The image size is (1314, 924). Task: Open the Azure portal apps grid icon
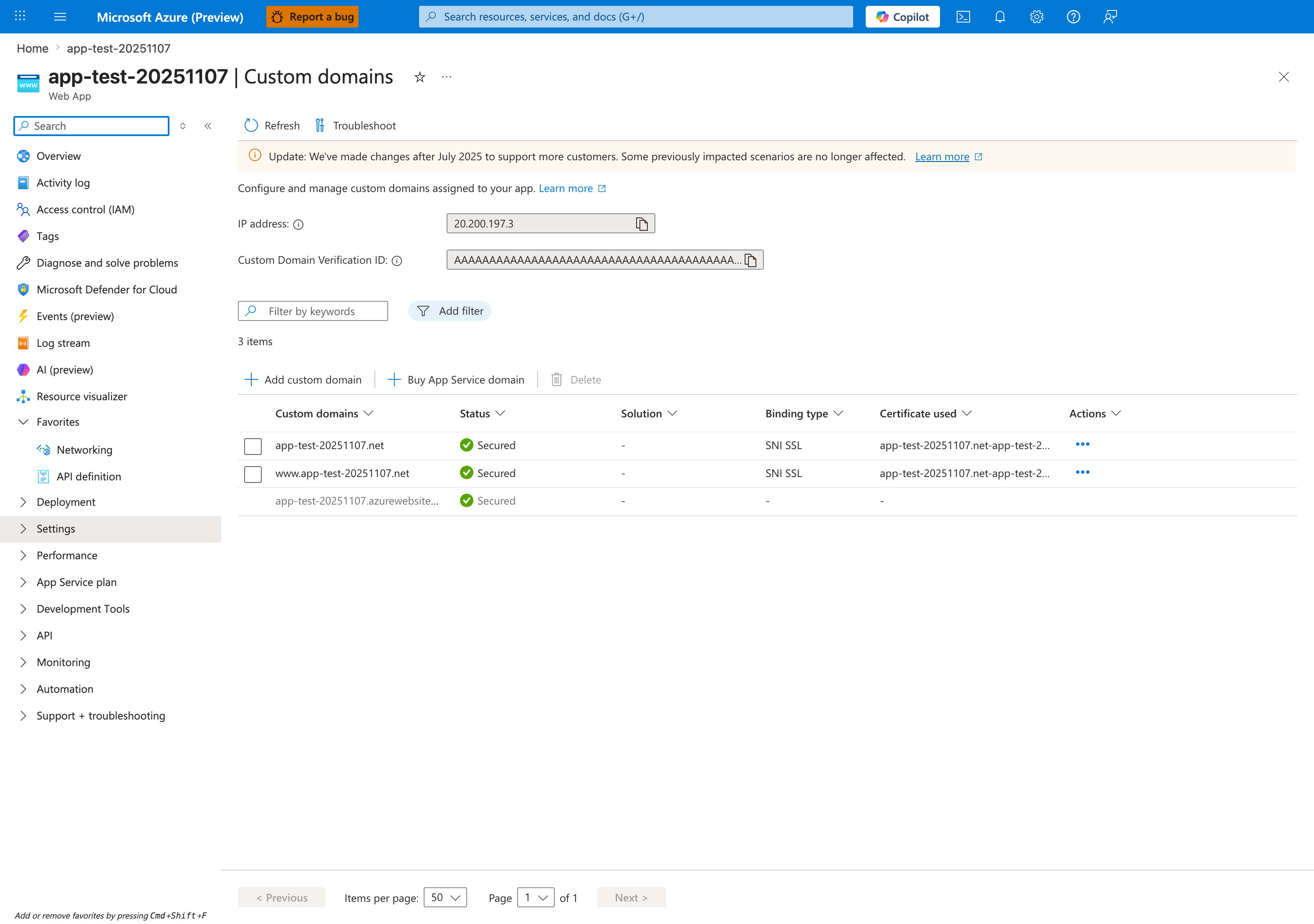point(20,17)
